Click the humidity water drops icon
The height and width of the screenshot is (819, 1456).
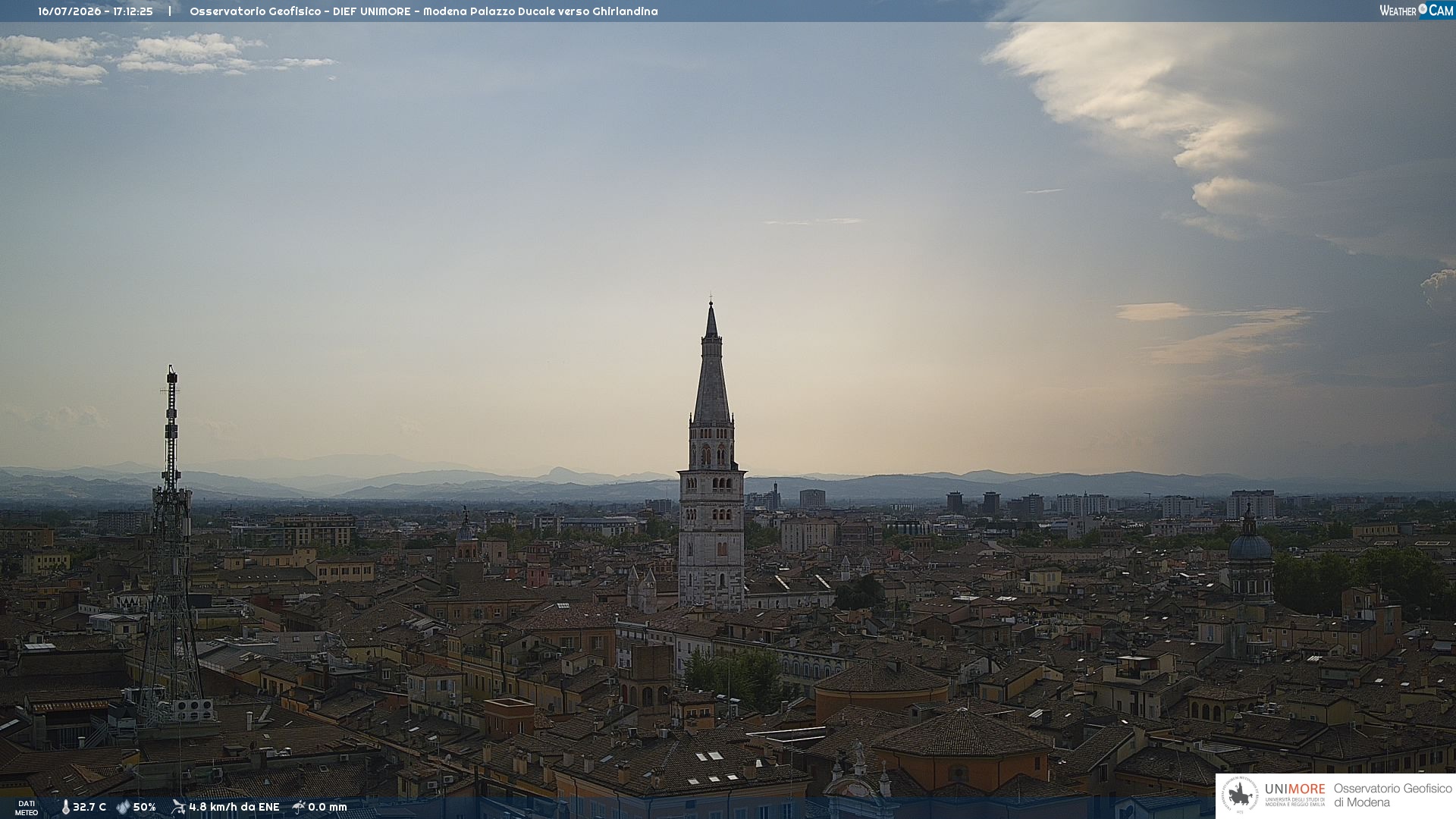coord(123,808)
